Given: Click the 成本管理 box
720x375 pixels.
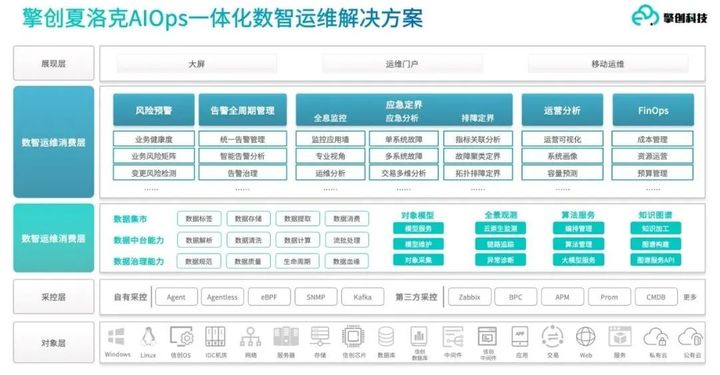Looking at the screenshot, I should (x=652, y=139).
